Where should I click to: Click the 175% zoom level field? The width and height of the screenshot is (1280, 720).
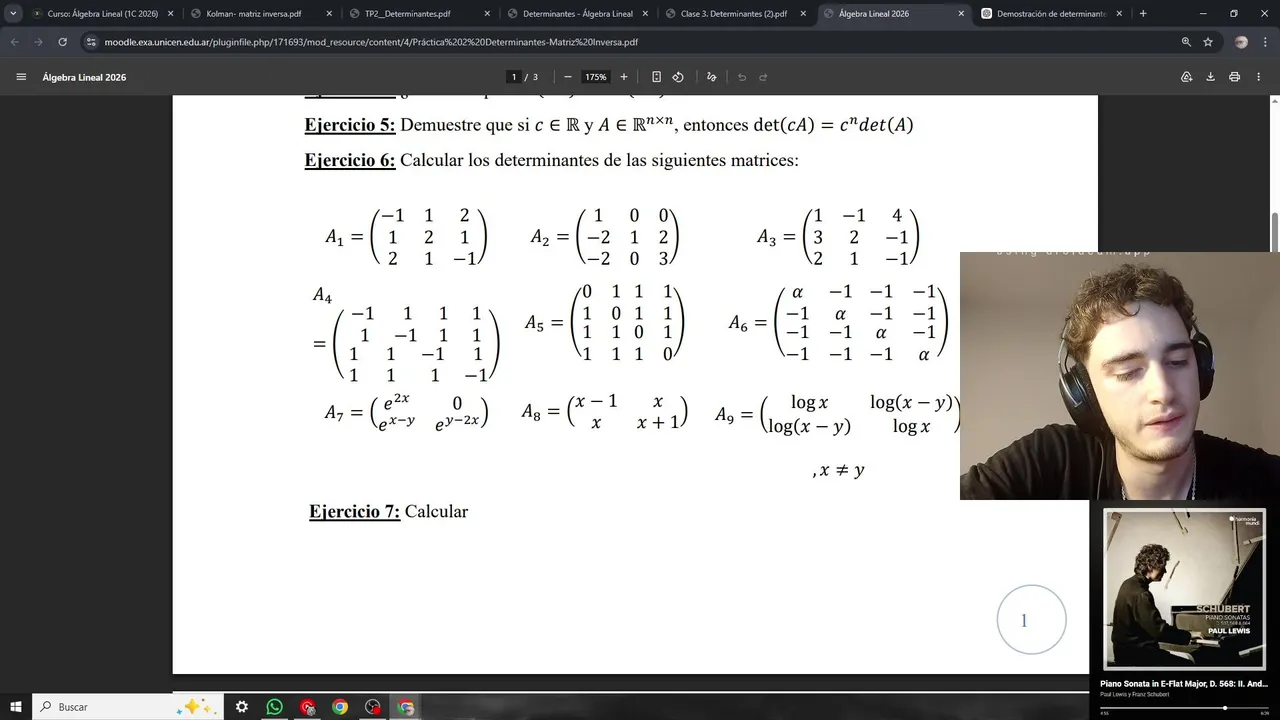coord(596,77)
